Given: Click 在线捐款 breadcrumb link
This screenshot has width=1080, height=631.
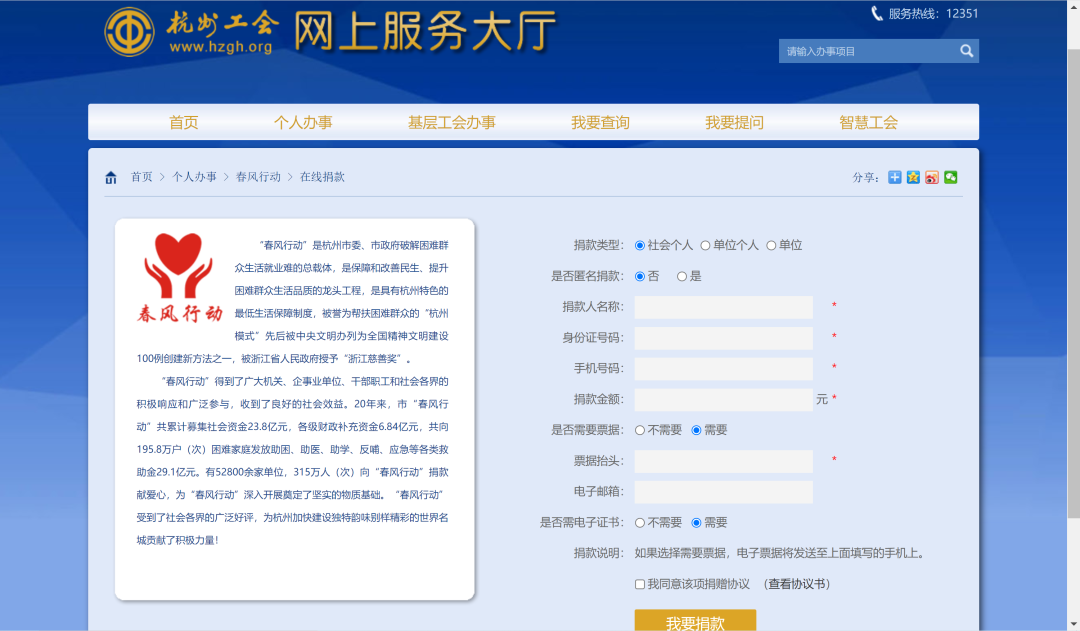Looking at the screenshot, I should click(x=322, y=177).
